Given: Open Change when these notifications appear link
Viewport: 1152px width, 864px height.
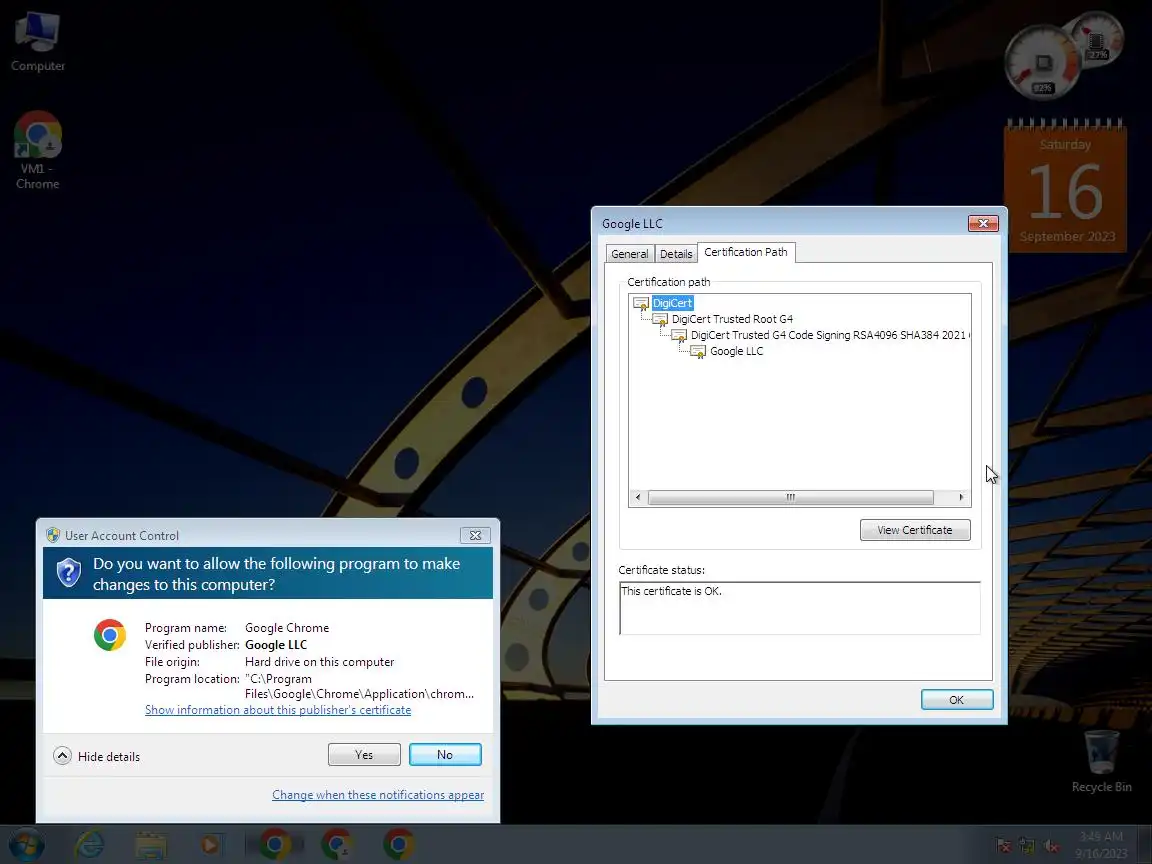Looking at the screenshot, I should 378,795.
